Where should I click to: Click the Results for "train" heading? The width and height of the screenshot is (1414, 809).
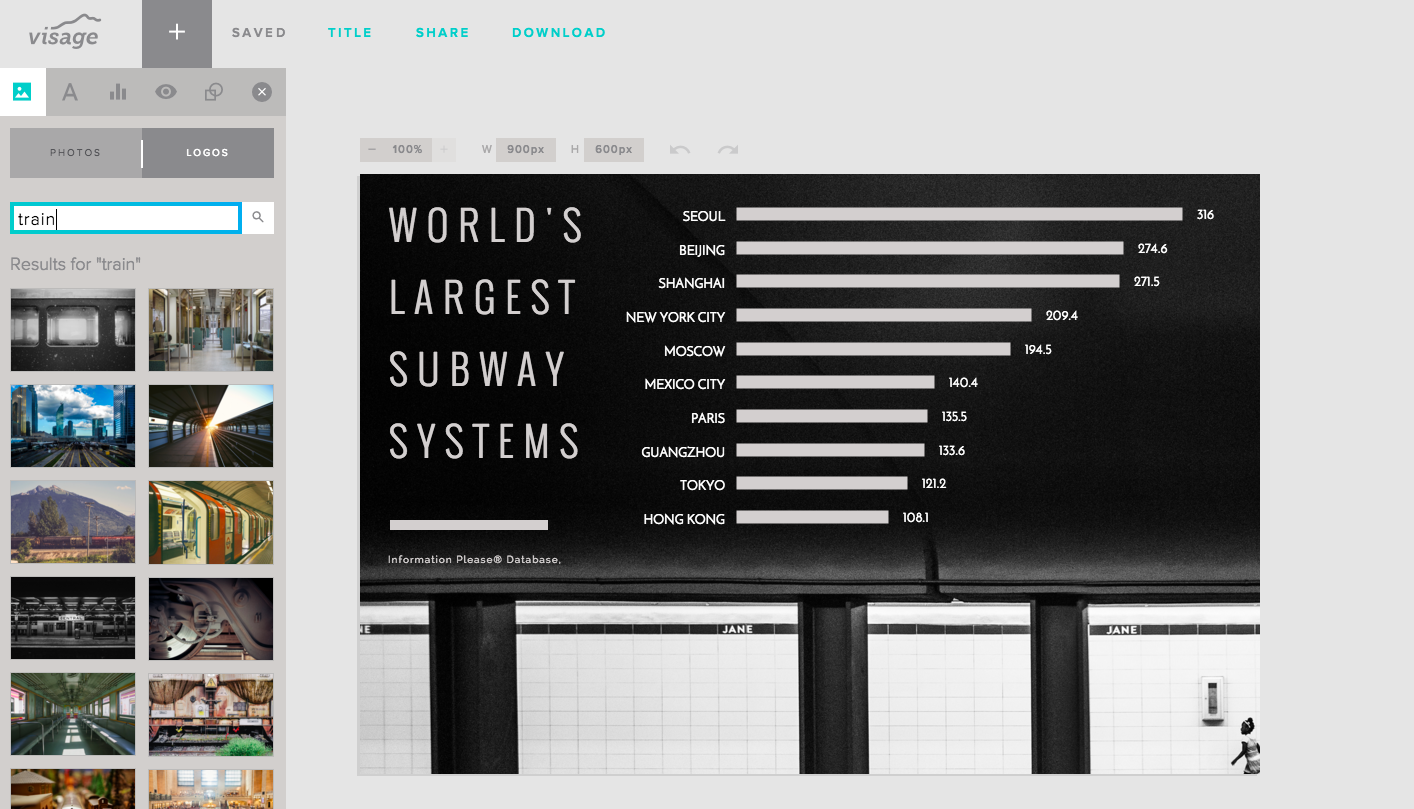point(76,264)
